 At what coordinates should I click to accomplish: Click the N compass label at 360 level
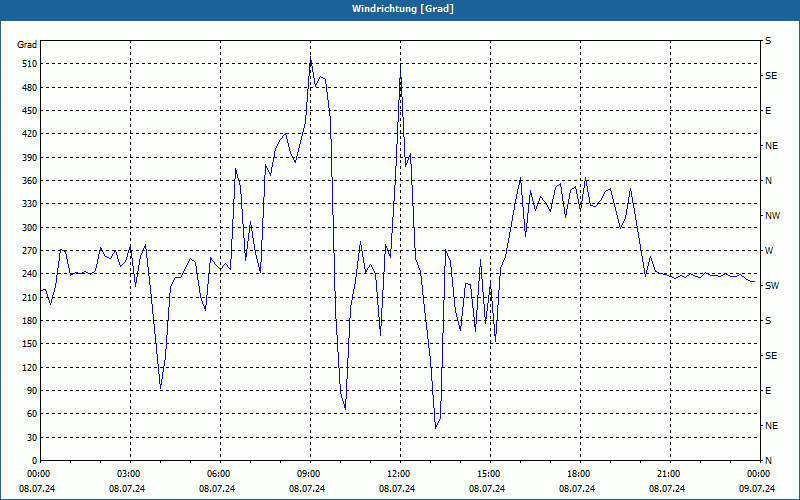tap(768, 181)
